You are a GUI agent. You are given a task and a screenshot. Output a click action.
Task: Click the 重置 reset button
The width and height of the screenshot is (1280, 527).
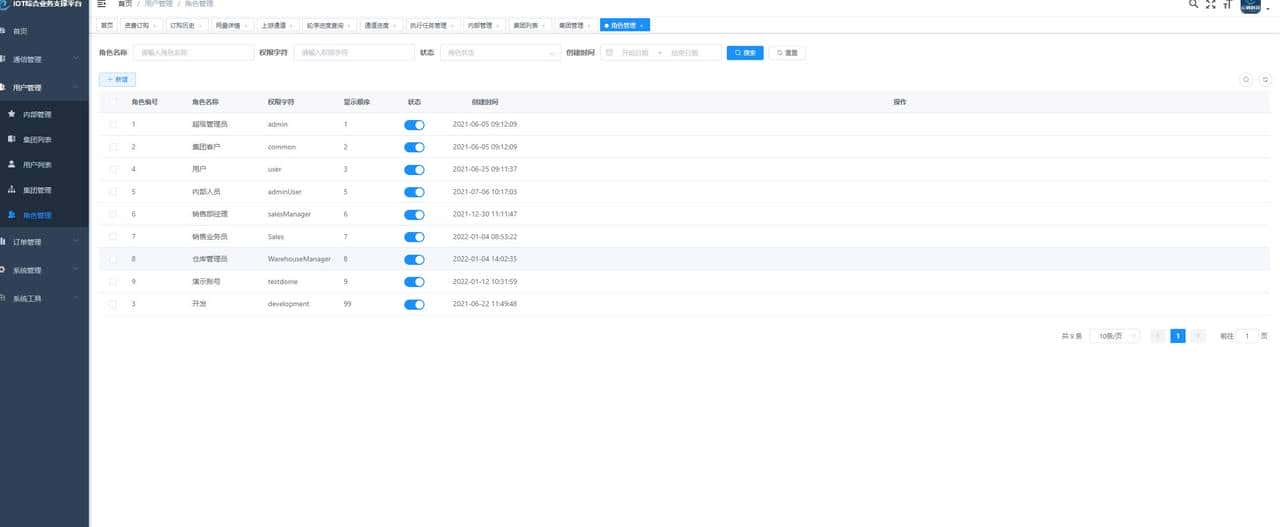(787, 52)
